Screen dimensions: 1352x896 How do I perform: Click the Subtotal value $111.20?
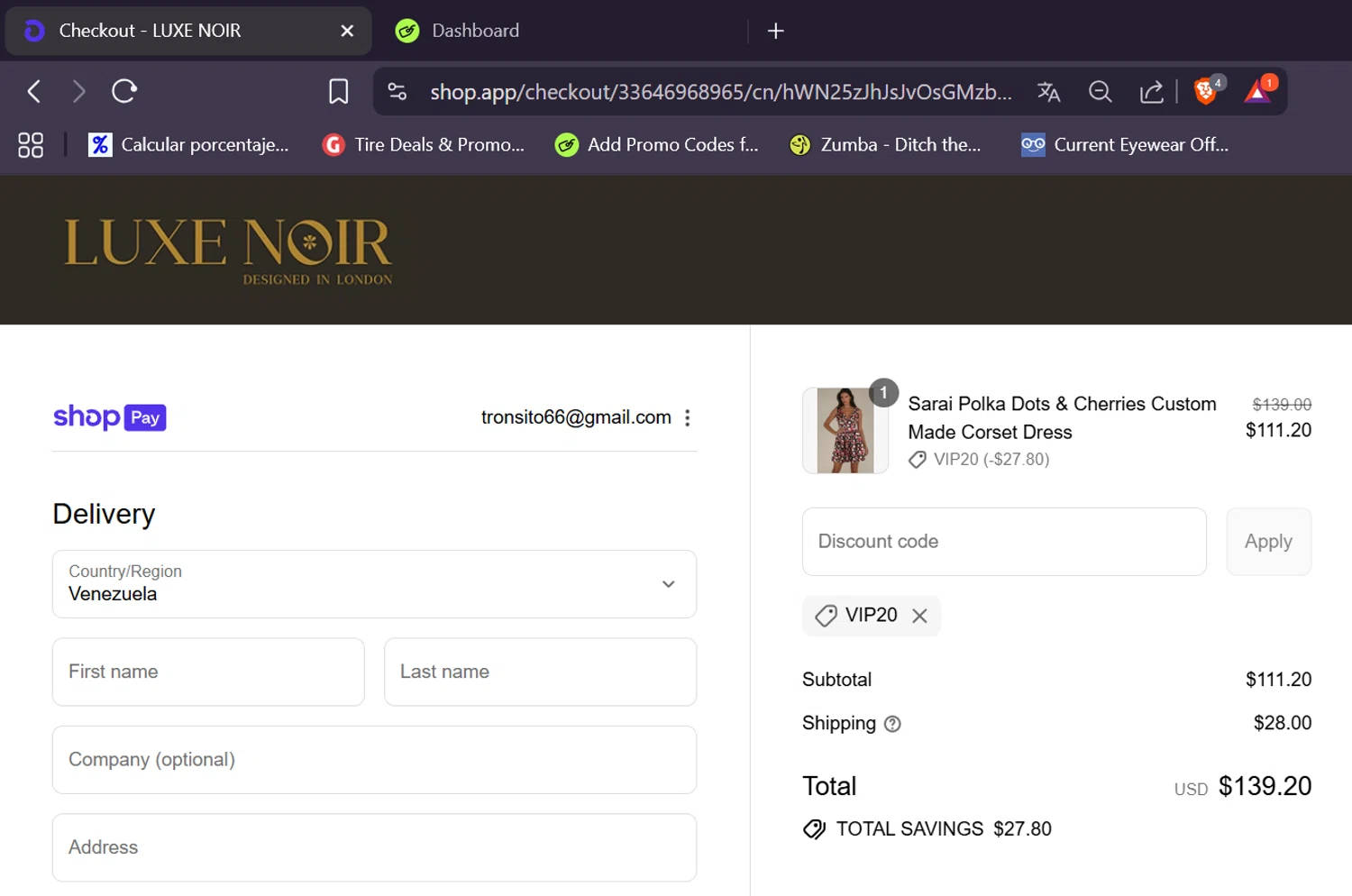coord(1278,680)
